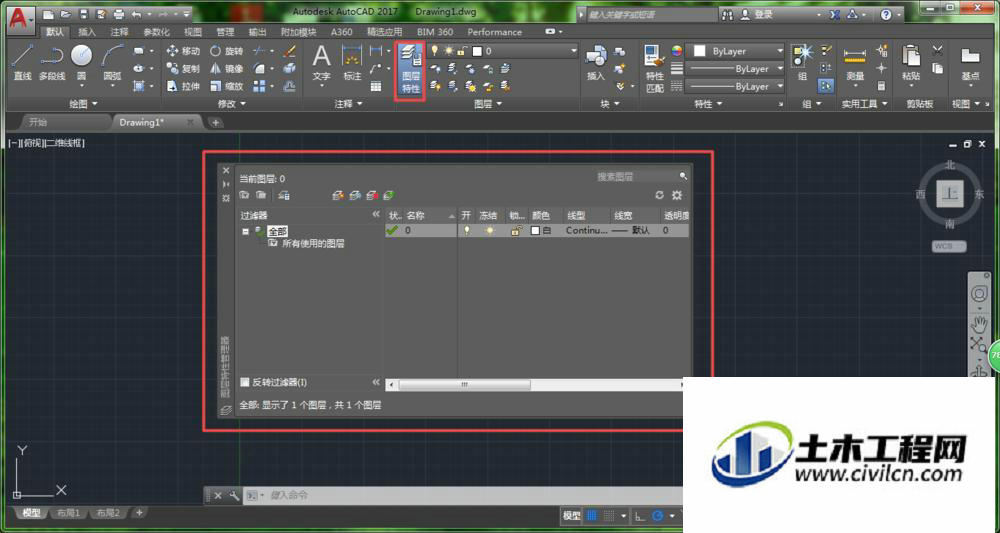Viewport: 1000px width, 533px height.
Task: Select the 标注 (Dimension) tool
Action: [352, 62]
